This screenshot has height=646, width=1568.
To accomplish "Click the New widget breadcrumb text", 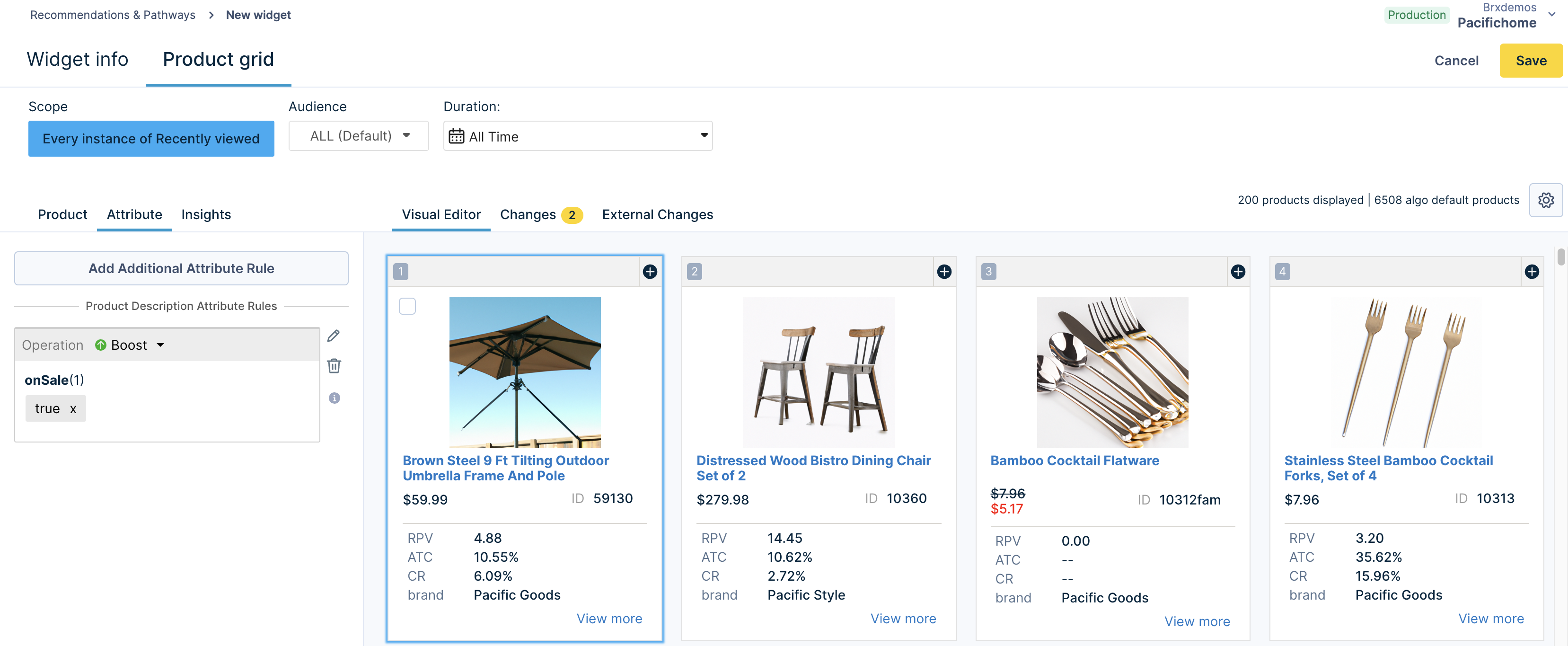I will [258, 15].
